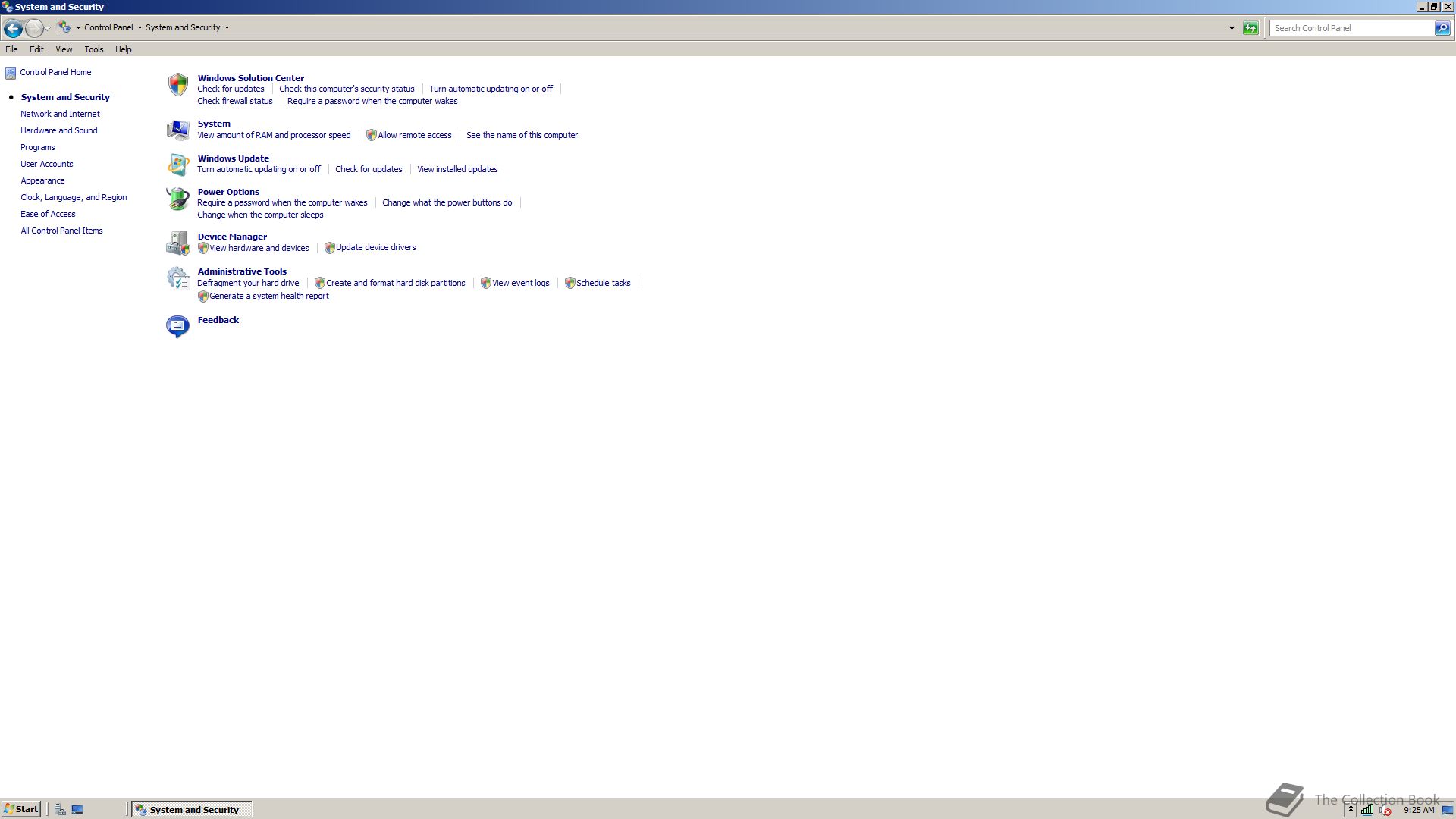Click Change when the computer sleeps
This screenshot has width=1456, height=819.
coord(260,215)
